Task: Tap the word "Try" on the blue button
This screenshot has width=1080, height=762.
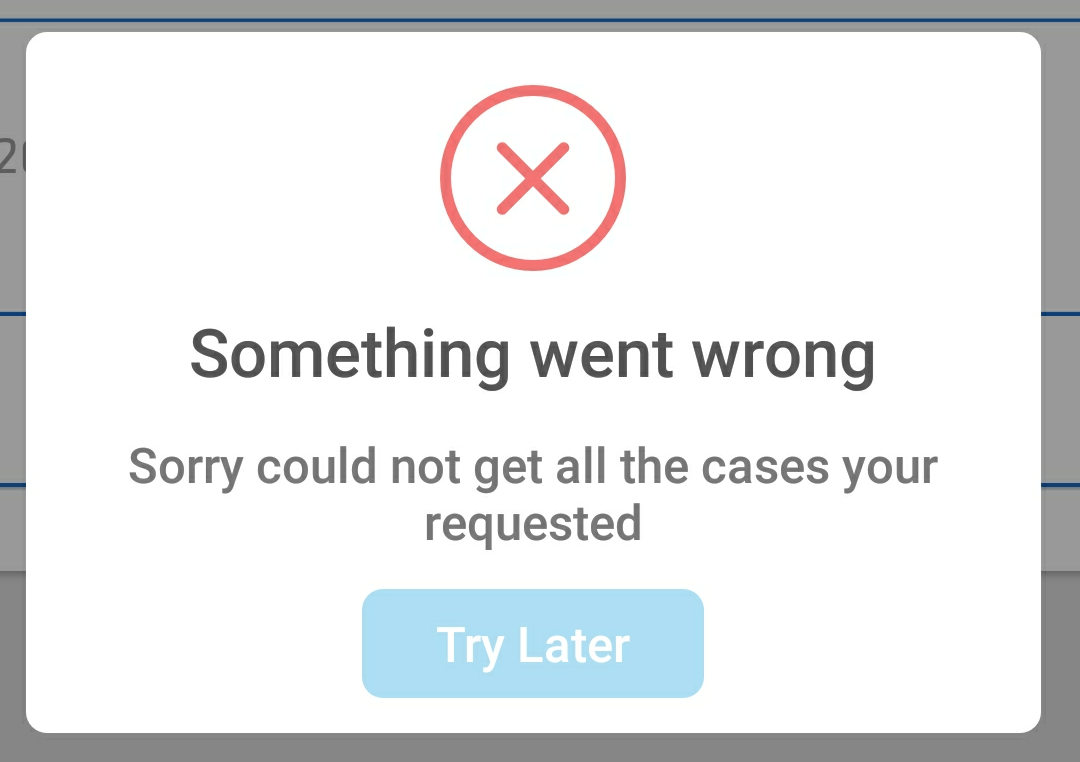Action: point(470,647)
